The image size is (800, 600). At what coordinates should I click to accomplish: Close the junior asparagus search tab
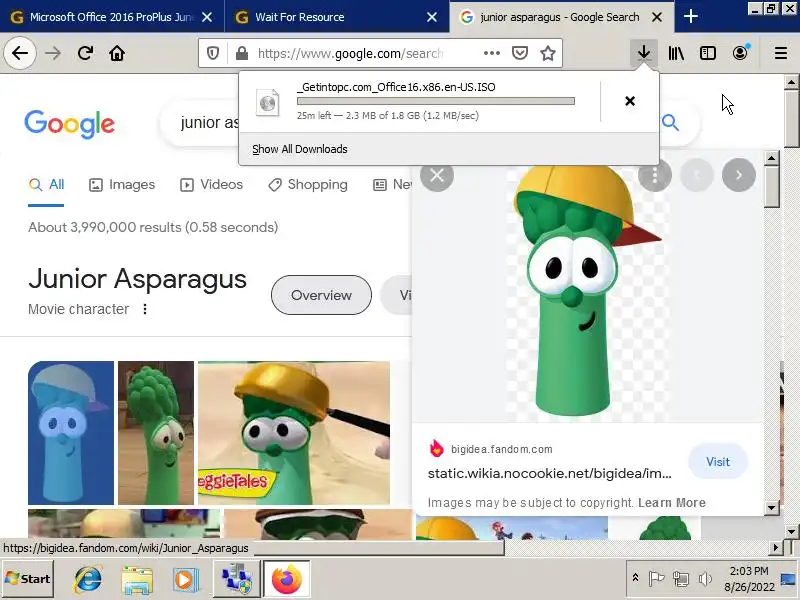point(657,17)
